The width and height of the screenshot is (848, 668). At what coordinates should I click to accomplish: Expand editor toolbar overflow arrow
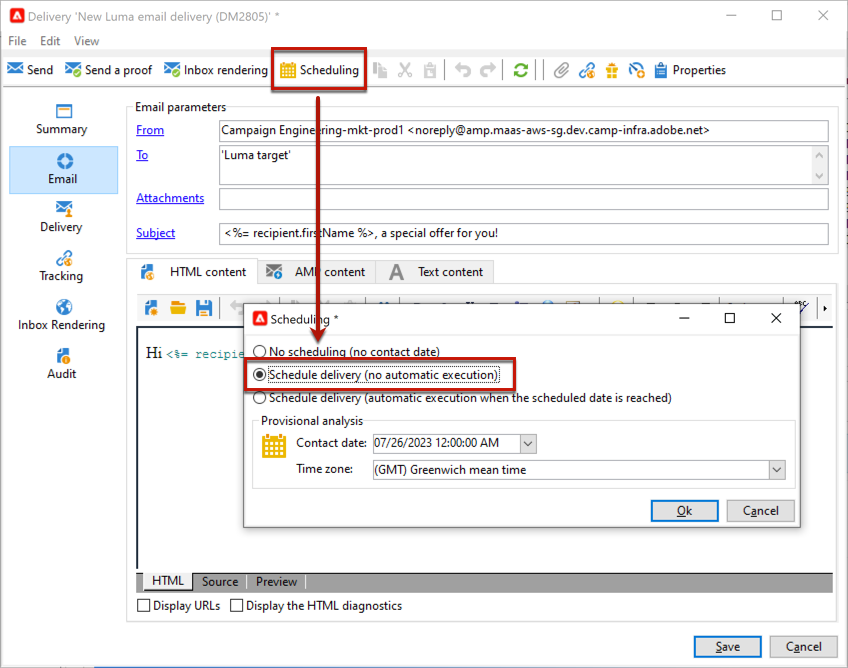[x=825, y=308]
